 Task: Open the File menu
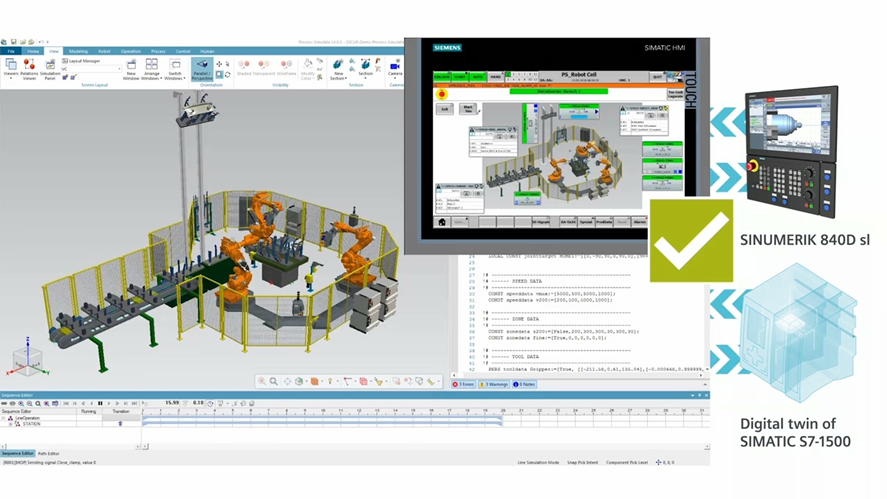point(11,51)
